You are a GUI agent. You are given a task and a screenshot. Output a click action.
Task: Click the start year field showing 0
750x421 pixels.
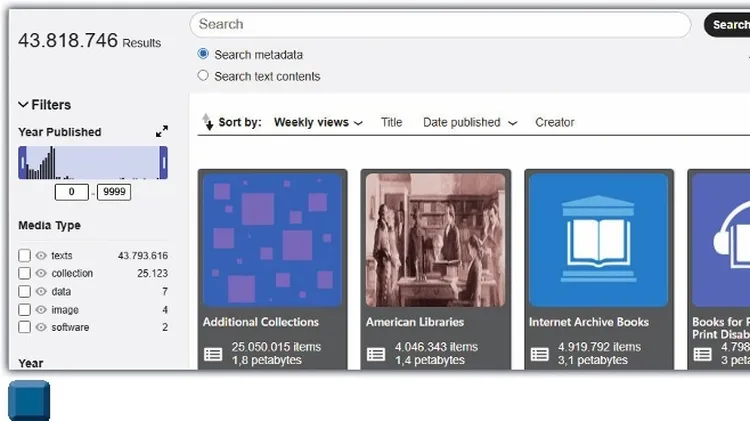[x=72, y=192]
